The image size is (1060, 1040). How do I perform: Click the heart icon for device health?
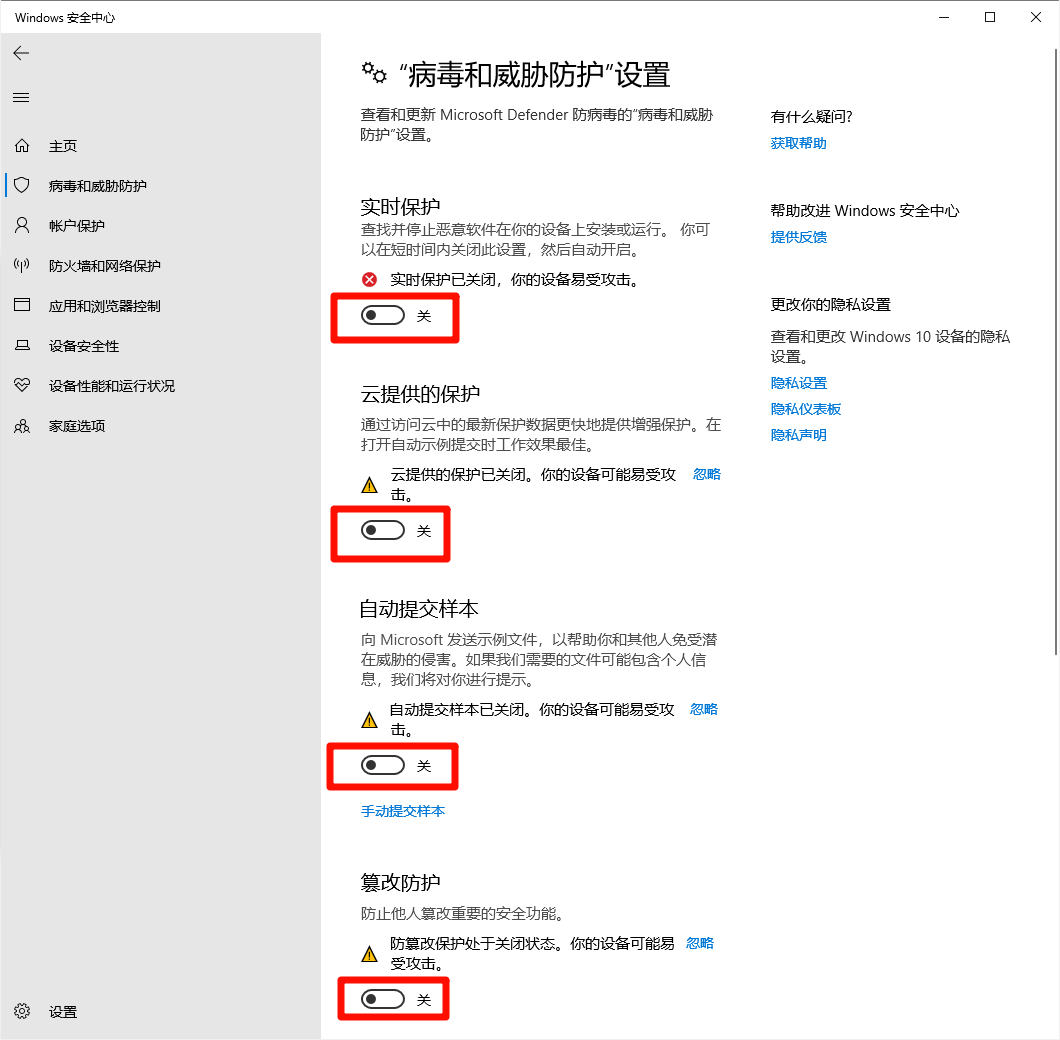click(22, 385)
